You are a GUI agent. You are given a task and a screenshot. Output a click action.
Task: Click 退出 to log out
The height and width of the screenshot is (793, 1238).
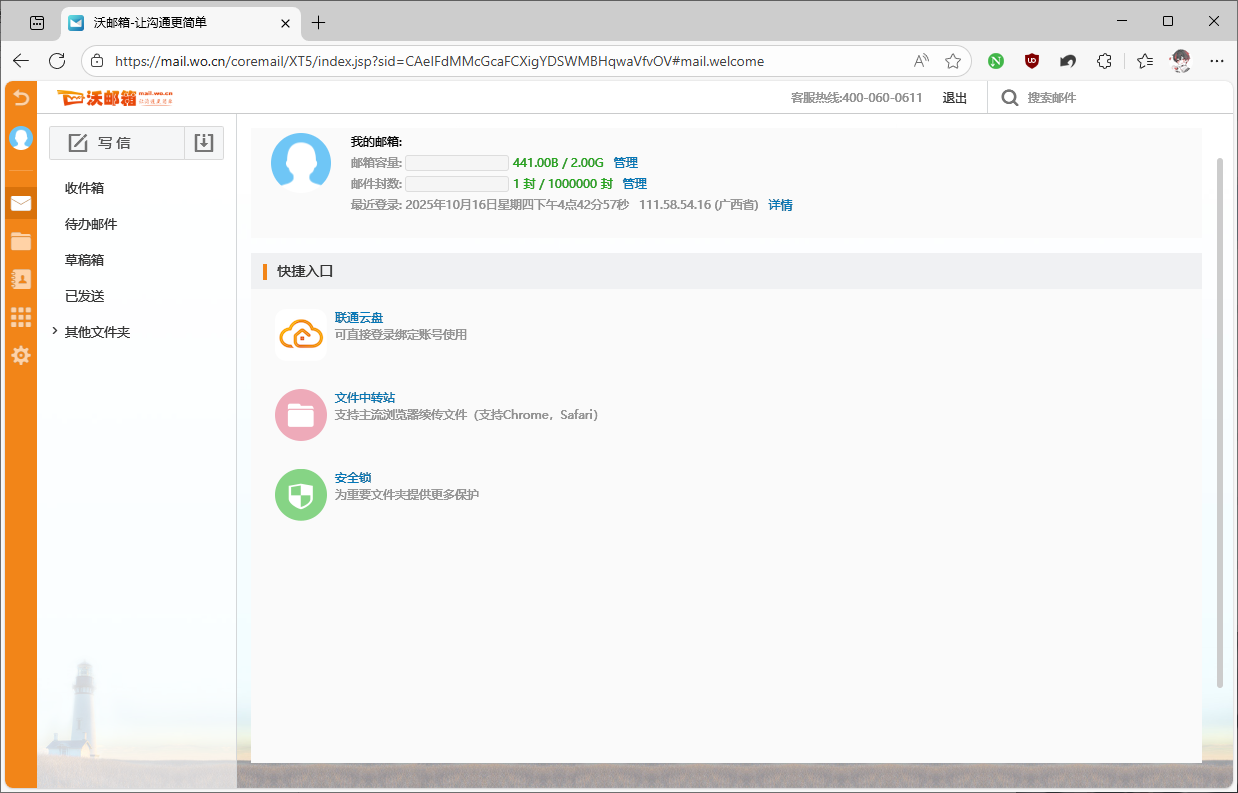click(x=954, y=98)
